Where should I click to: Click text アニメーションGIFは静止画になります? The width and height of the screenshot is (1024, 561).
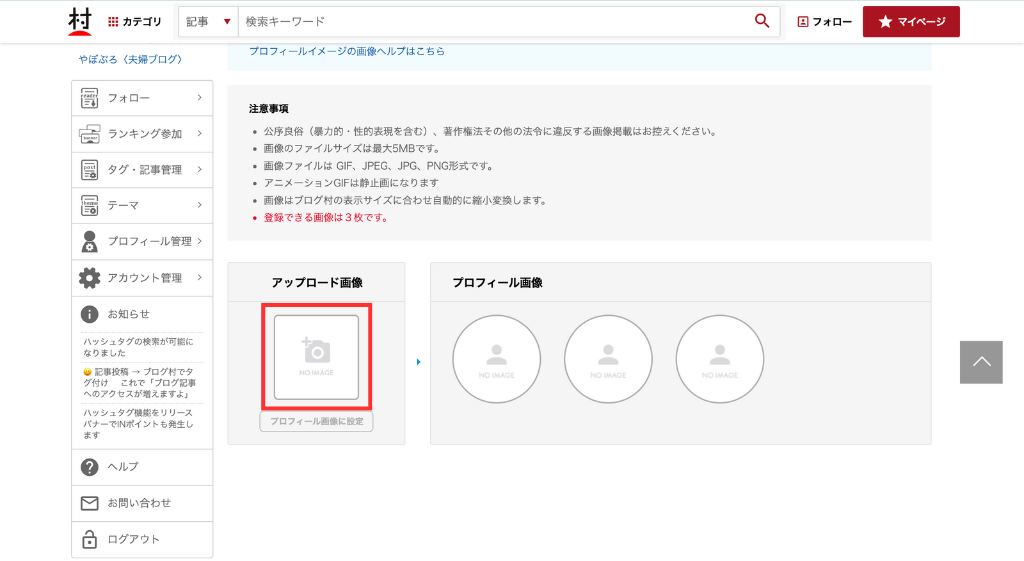click(351, 183)
